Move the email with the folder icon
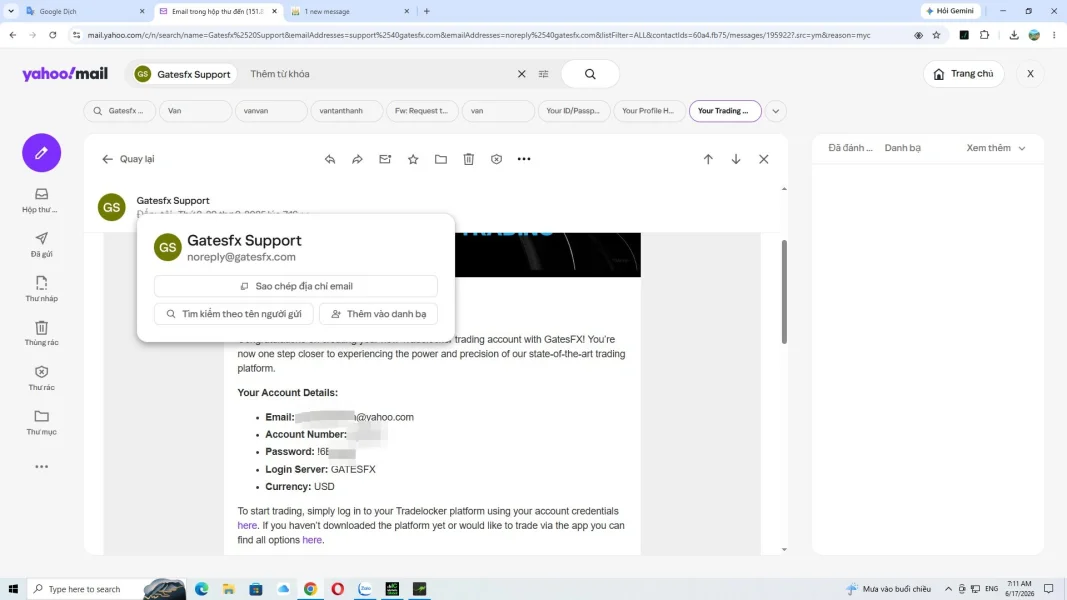 point(441,159)
